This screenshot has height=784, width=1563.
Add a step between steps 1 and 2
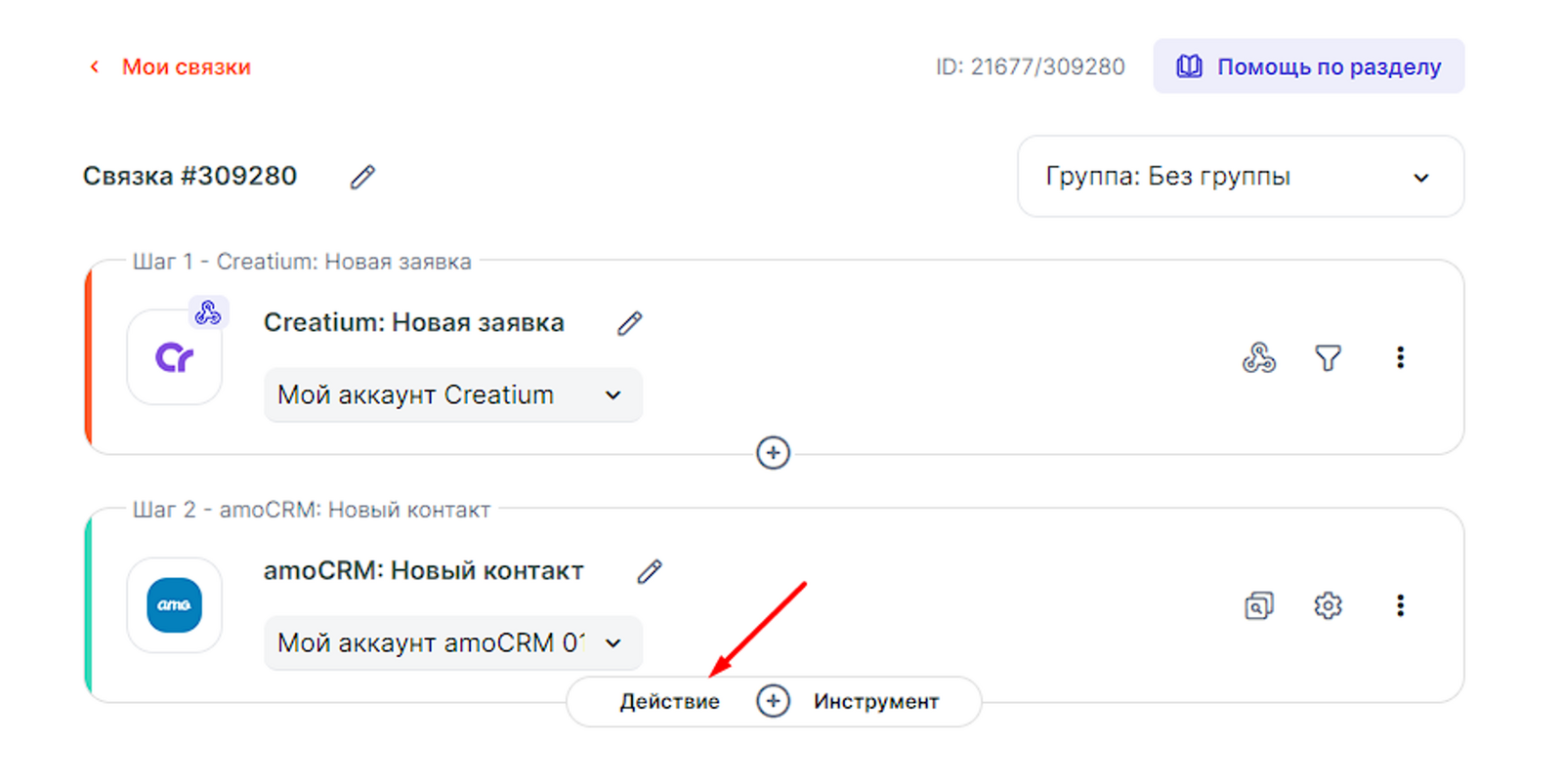773,453
